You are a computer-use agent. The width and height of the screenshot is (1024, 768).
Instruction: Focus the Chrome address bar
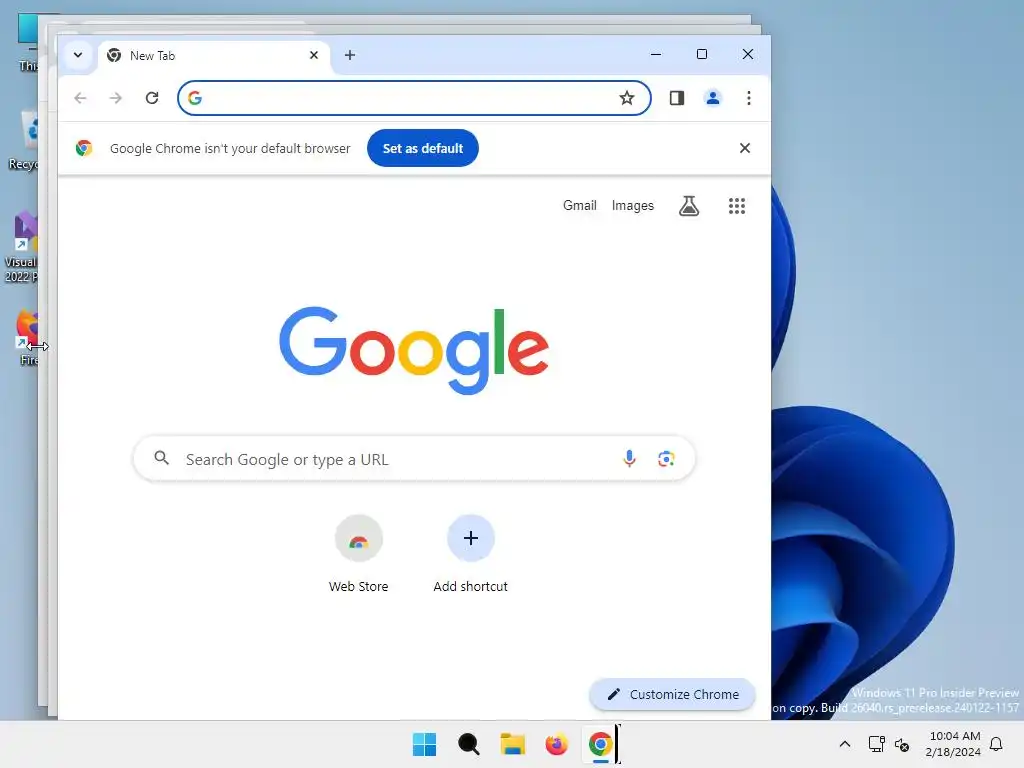point(414,98)
